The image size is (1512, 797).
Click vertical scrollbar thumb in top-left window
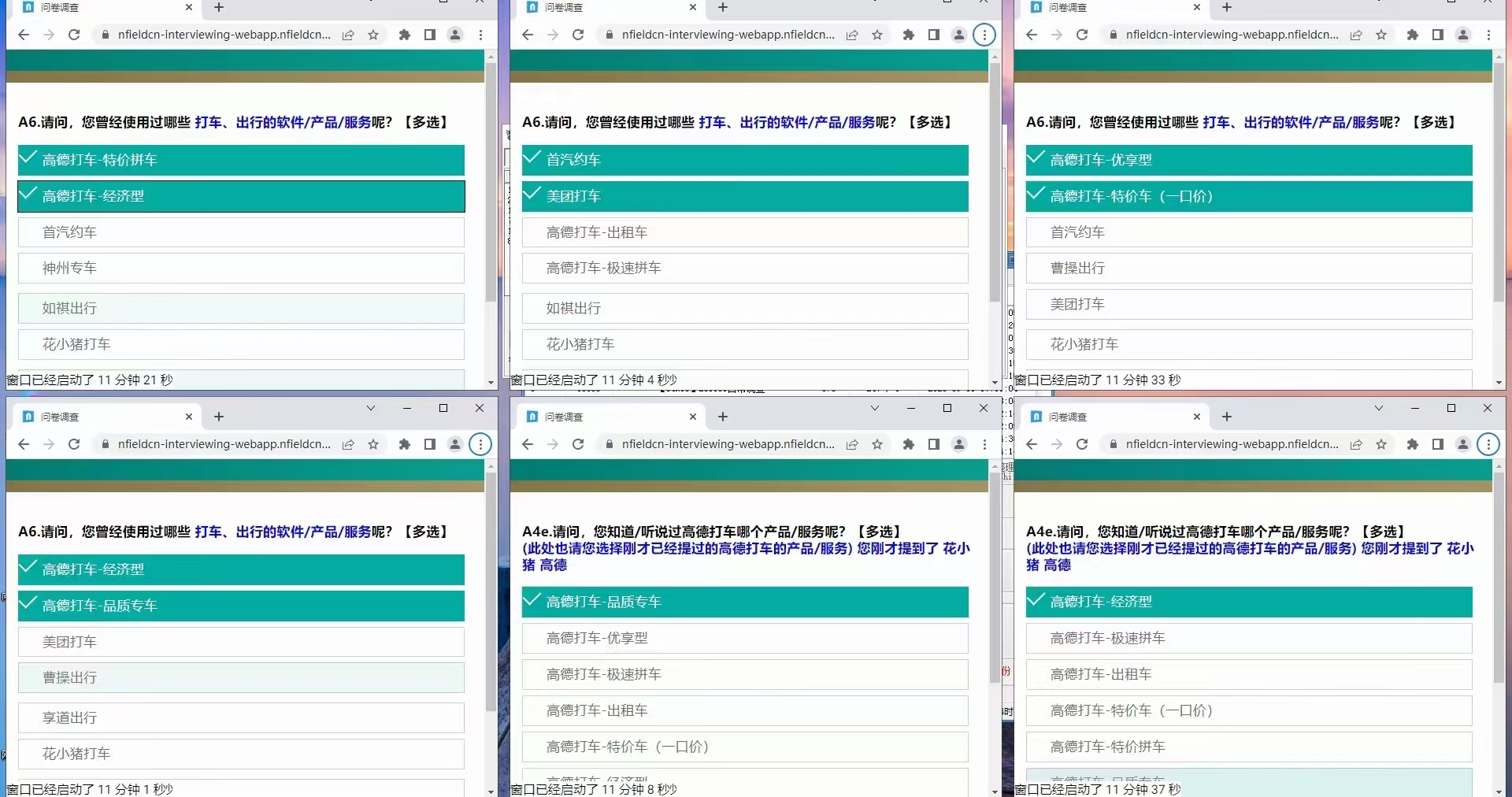click(491, 182)
